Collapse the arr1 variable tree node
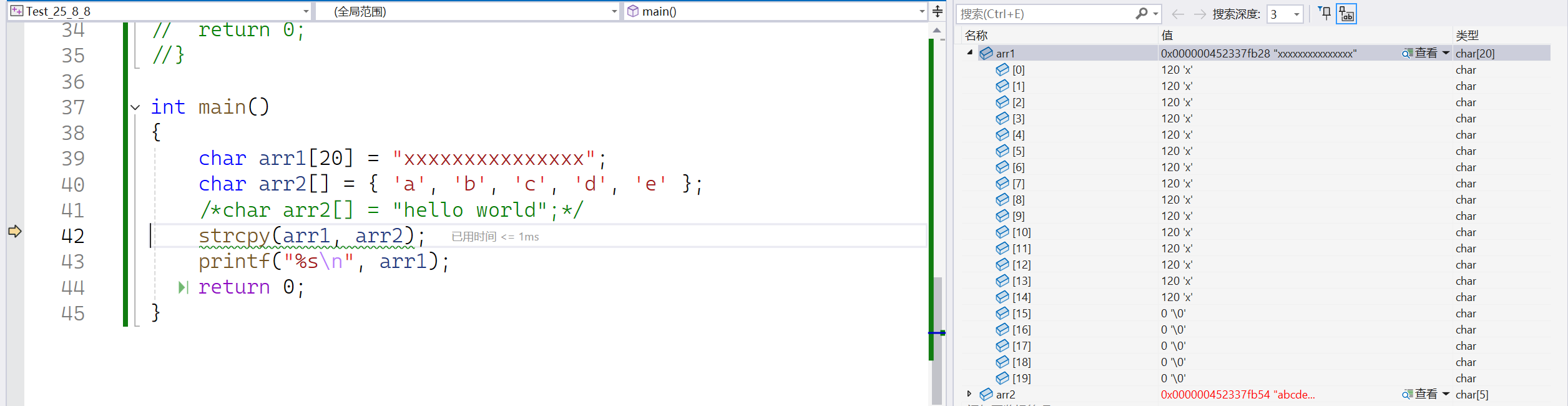The height and width of the screenshot is (406, 1568). [969, 53]
